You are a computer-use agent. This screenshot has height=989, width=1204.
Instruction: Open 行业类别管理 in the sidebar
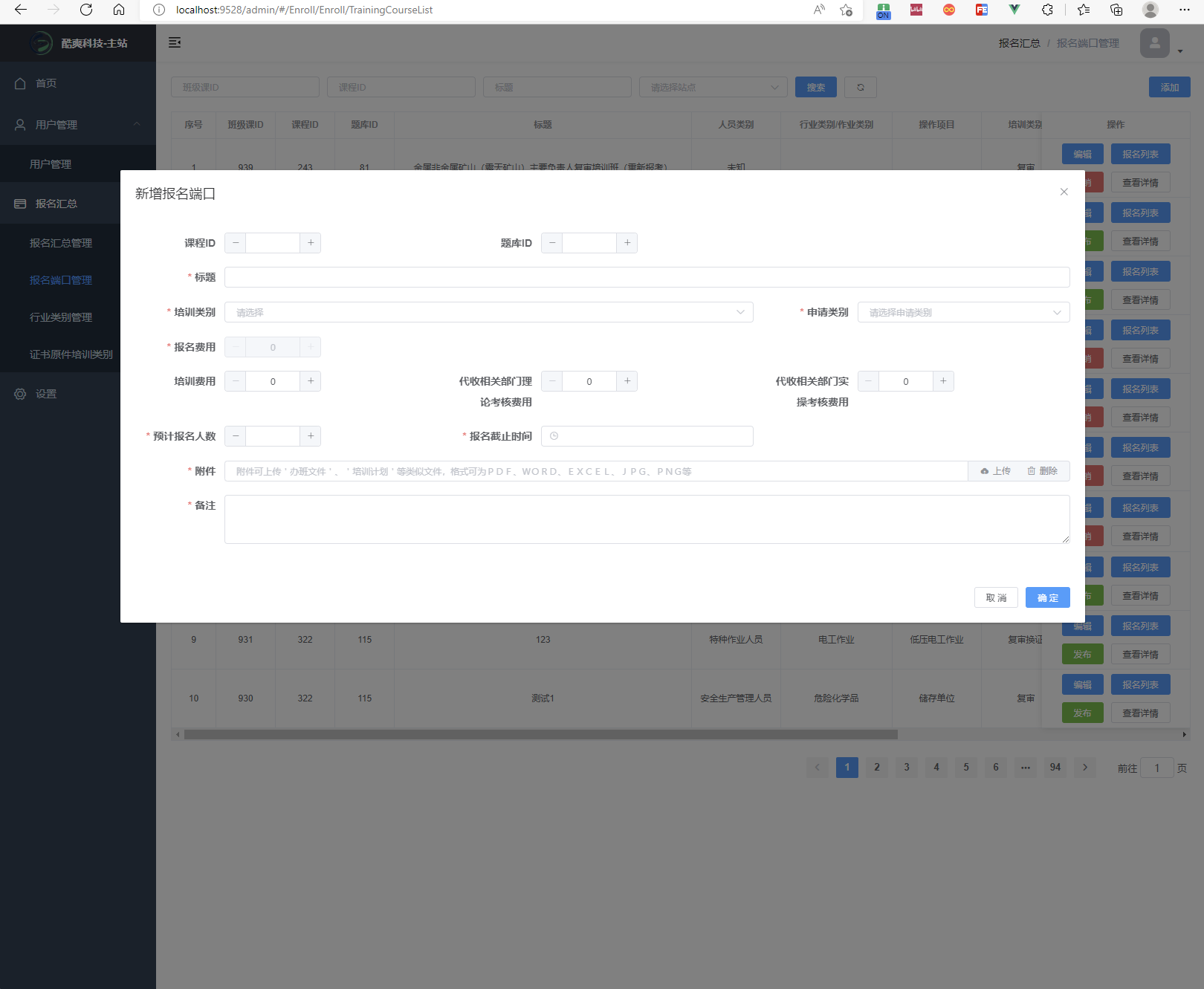(61, 317)
